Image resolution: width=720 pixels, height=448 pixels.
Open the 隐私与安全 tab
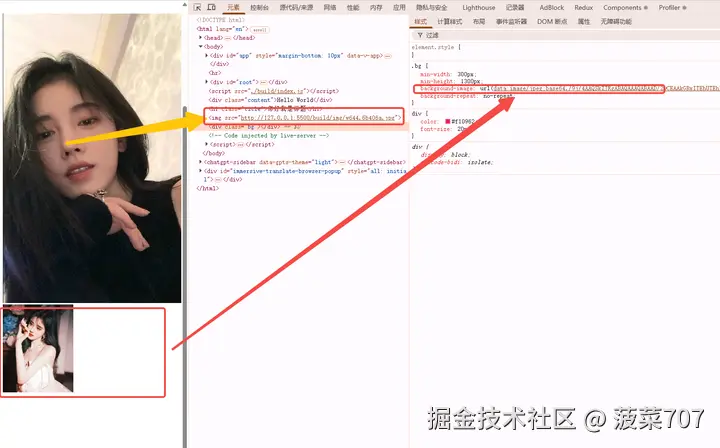tap(432, 8)
